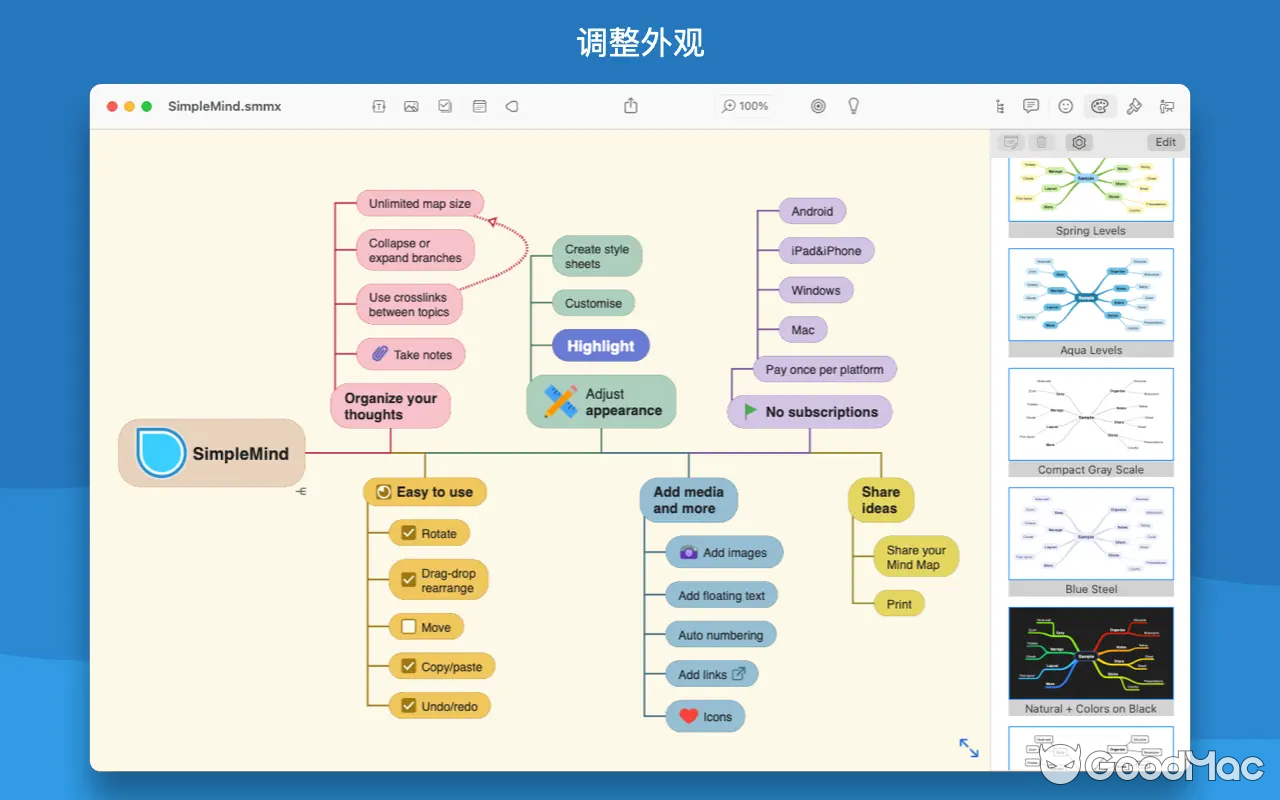Click the expand canvas arrows bottom right
Image resolution: width=1280 pixels, height=800 pixels.
967,747
